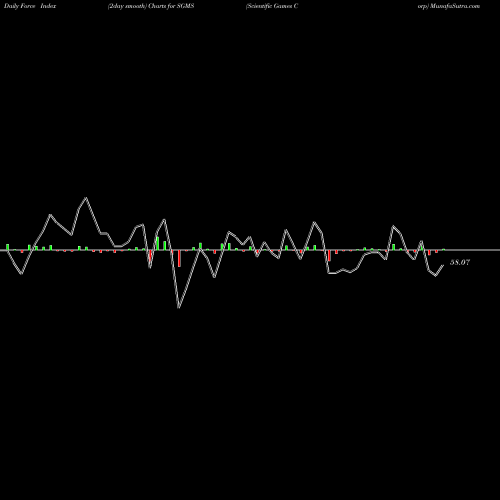This screenshot has height=500, width=500.
Task: Click the '(2day smooth) Charts for SGMS' label
Action: click(151, 6)
